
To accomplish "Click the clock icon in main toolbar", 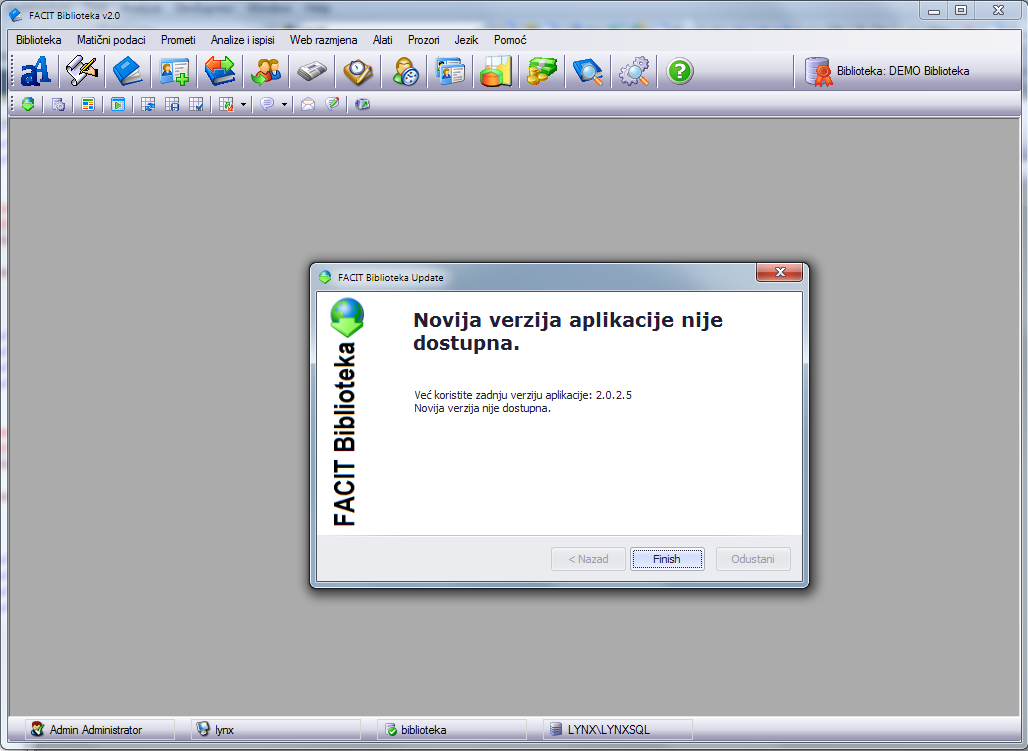I will click(x=358, y=71).
